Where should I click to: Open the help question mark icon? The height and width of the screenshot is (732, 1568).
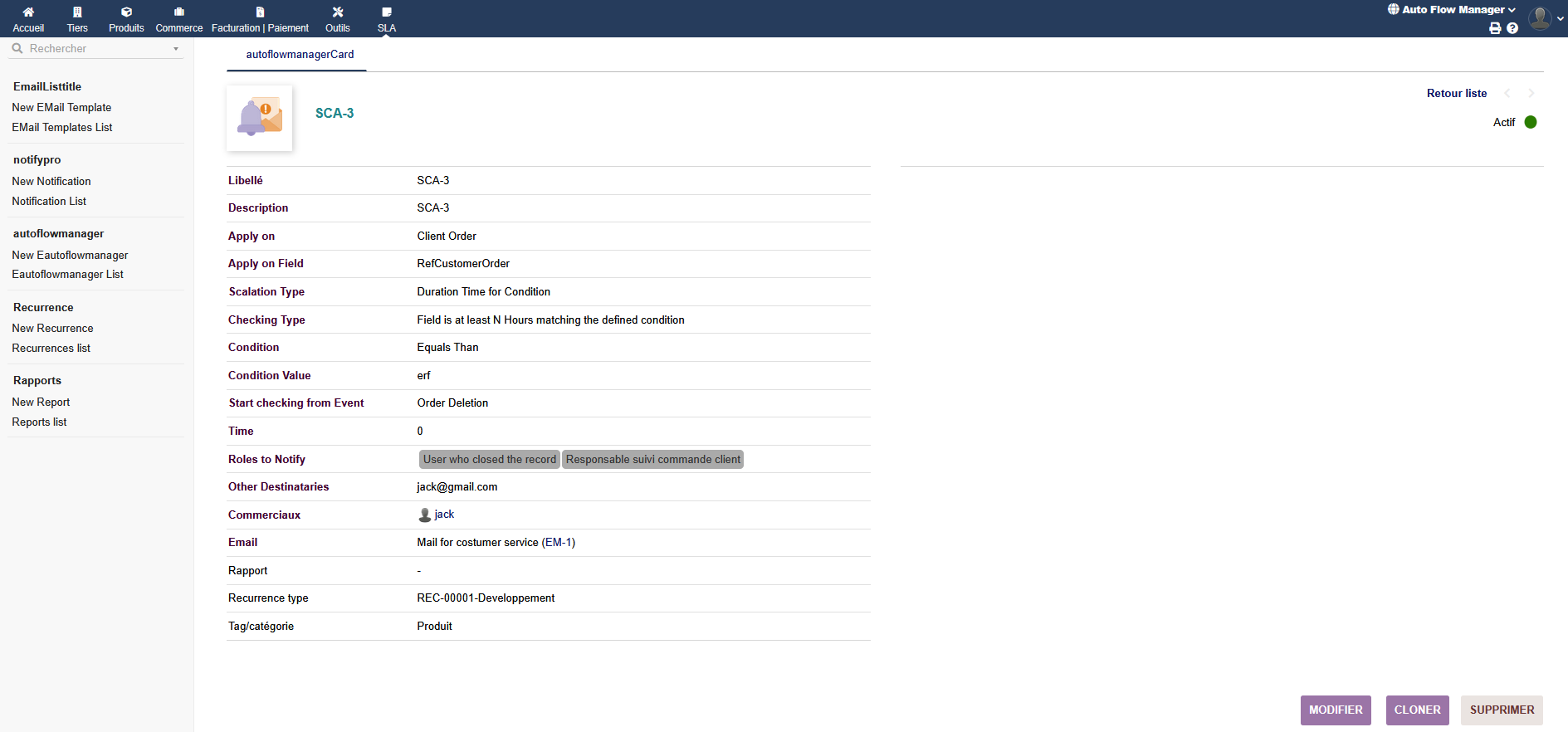coord(1512,28)
